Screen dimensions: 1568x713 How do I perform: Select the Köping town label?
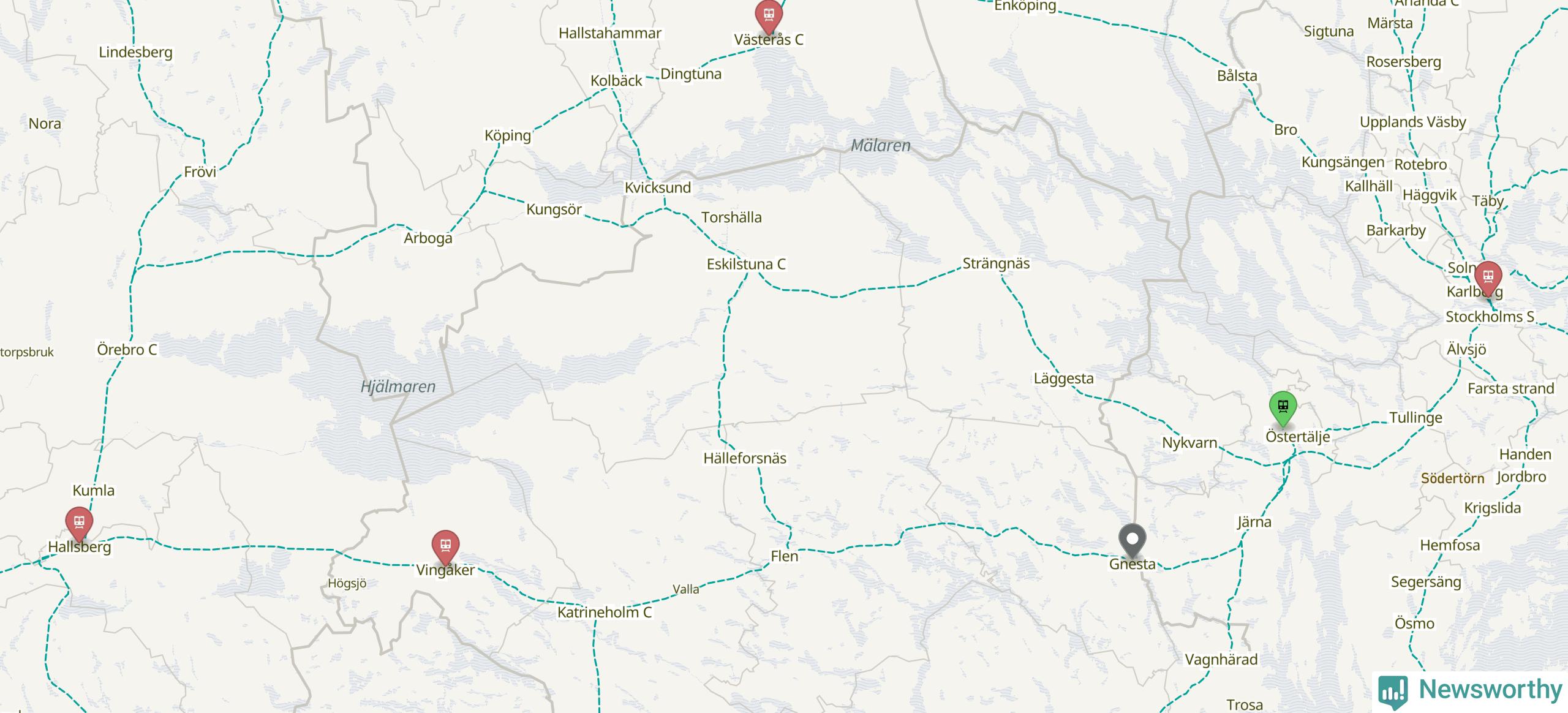[x=508, y=135]
